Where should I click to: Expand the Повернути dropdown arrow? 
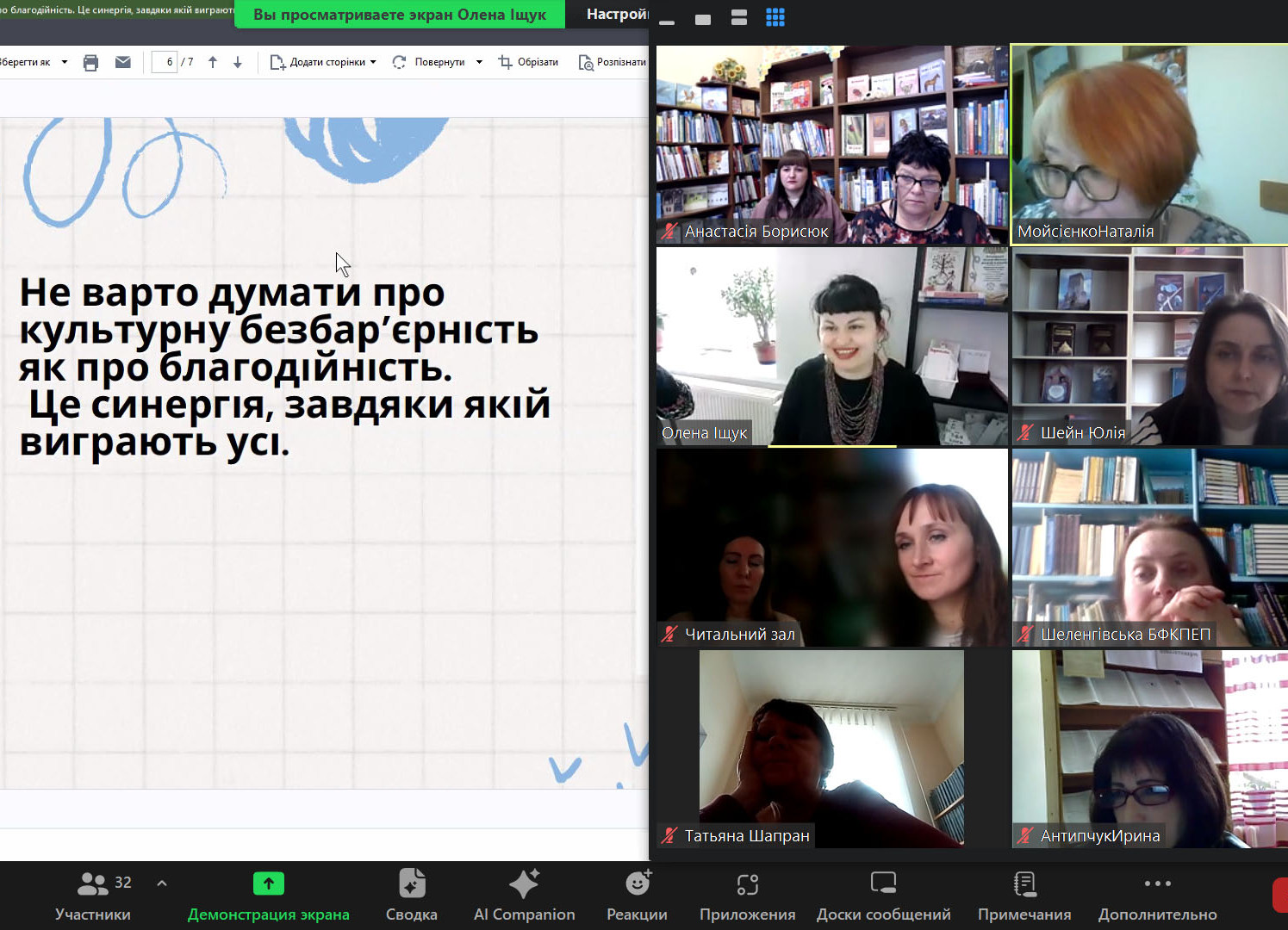479,62
